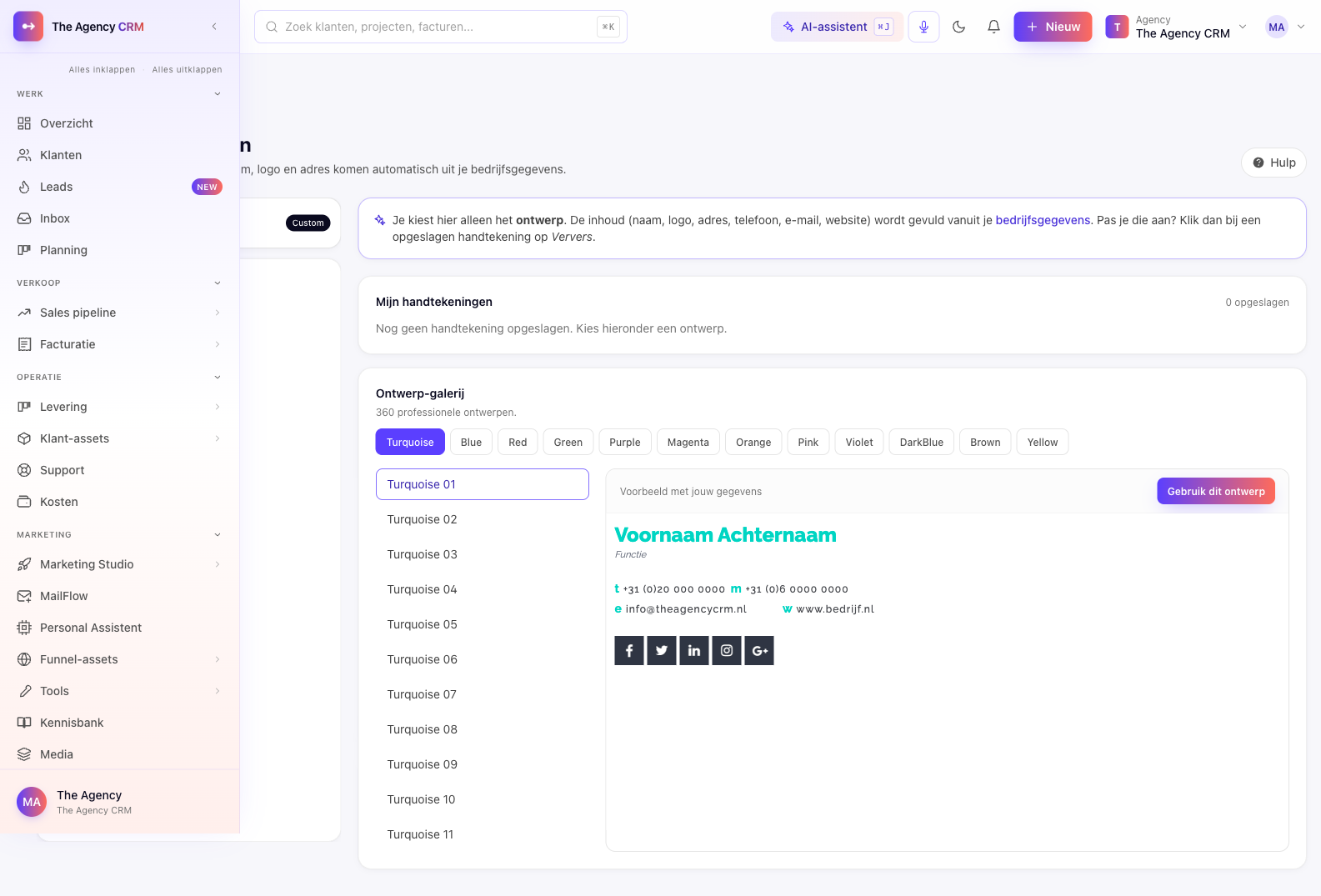Image resolution: width=1321 pixels, height=896 pixels.
Task: Collapse the WERK section
Action: coord(218,94)
